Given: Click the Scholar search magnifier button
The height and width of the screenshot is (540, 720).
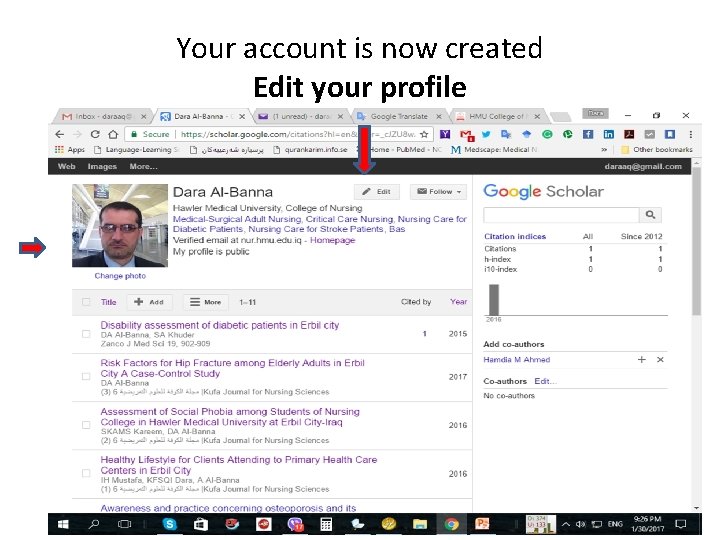Looking at the screenshot, I should tap(650, 214).
